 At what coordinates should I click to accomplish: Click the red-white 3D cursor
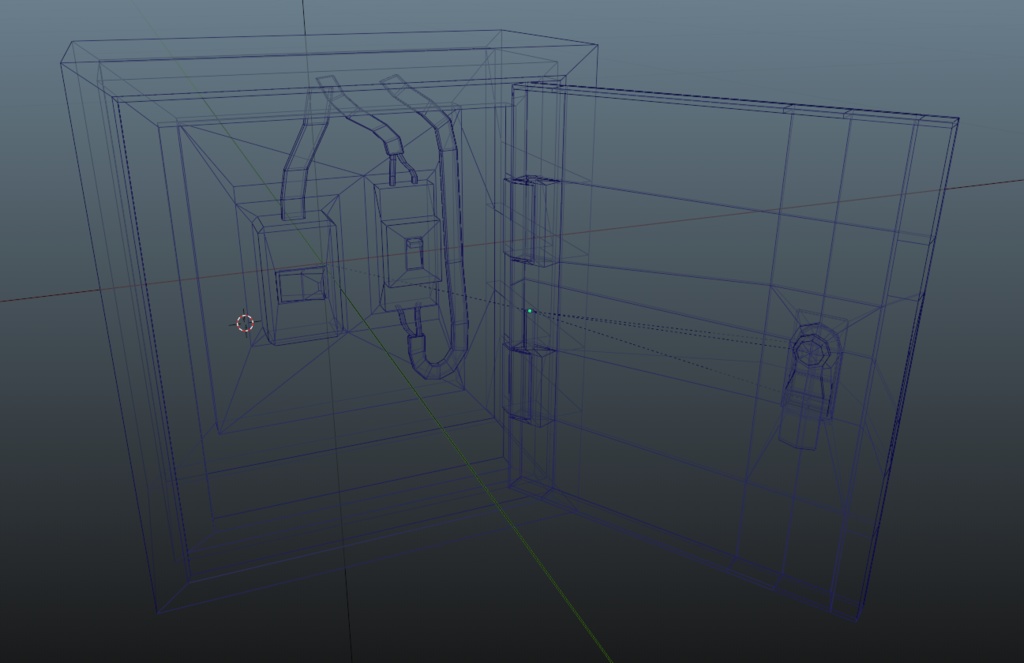[245, 323]
